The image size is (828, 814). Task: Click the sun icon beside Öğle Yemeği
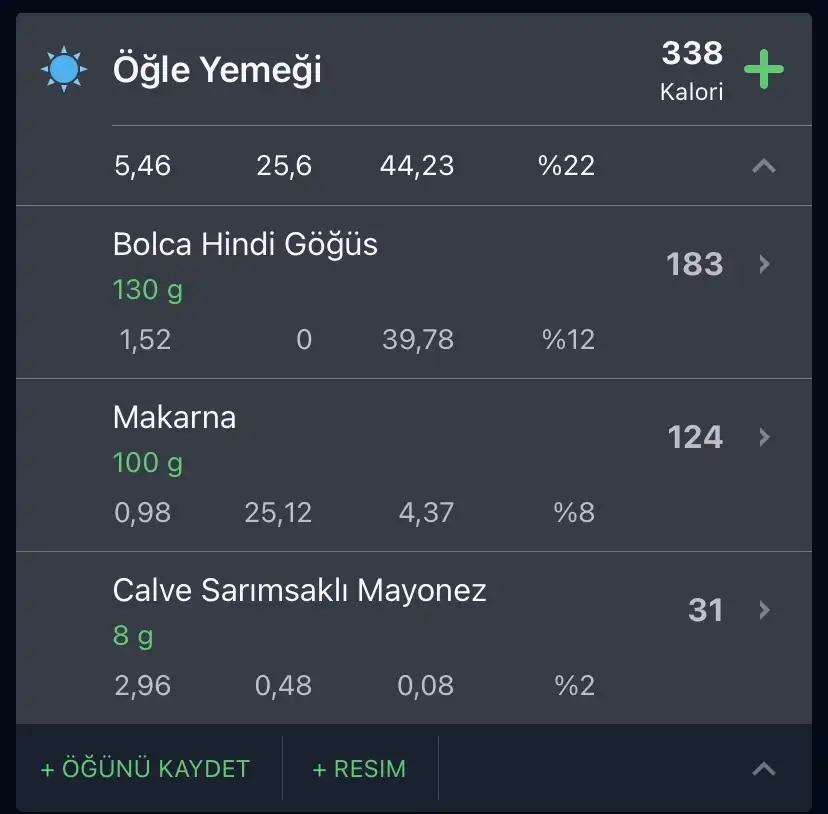(64, 70)
